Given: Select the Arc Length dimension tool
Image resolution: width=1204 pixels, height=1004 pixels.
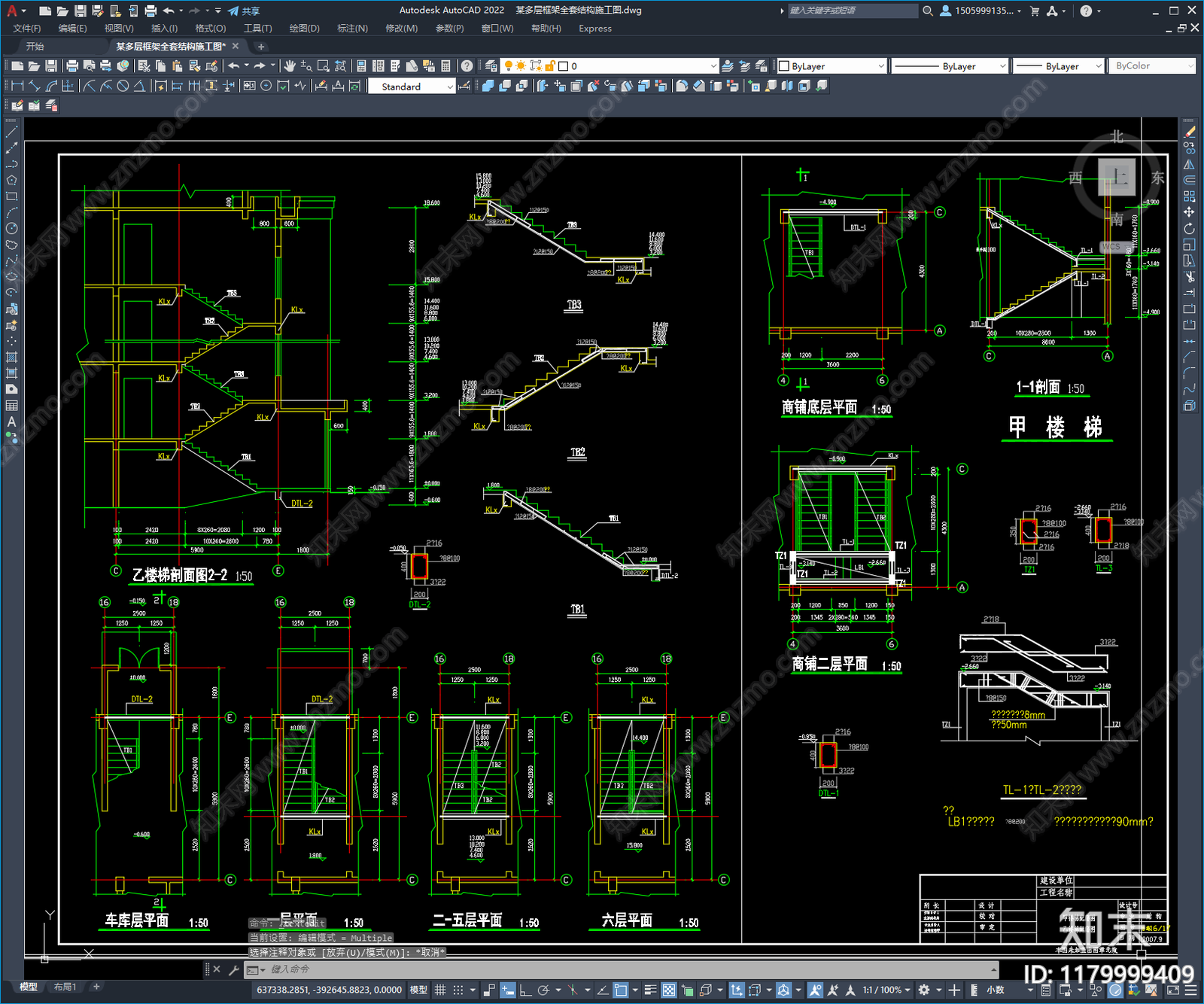Looking at the screenshot, I should coord(51,86).
